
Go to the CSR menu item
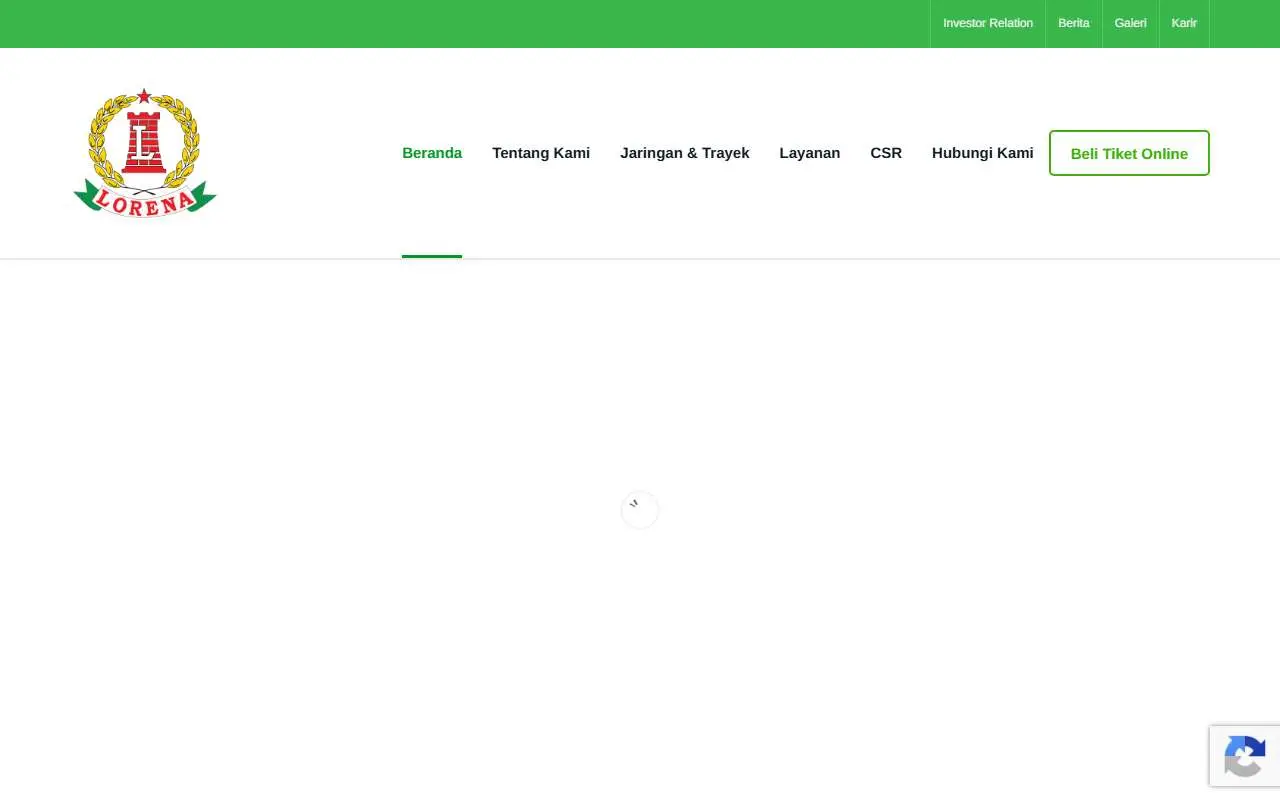coord(886,153)
